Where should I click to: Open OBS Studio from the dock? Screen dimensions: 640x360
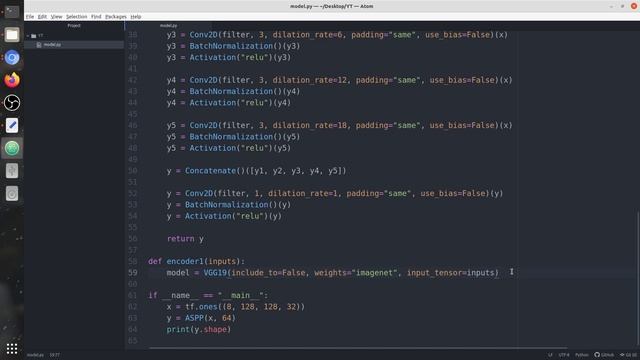12,103
